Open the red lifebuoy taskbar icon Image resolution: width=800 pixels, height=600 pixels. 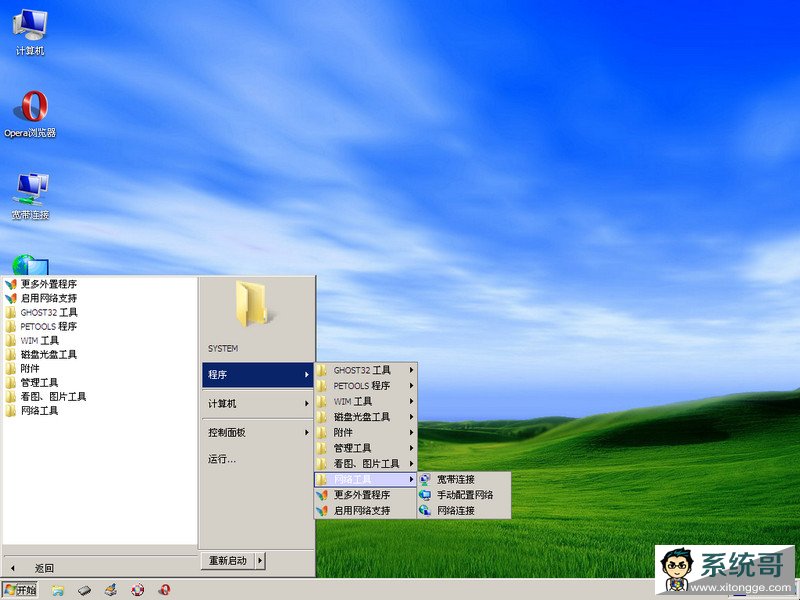[x=137, y=590]
